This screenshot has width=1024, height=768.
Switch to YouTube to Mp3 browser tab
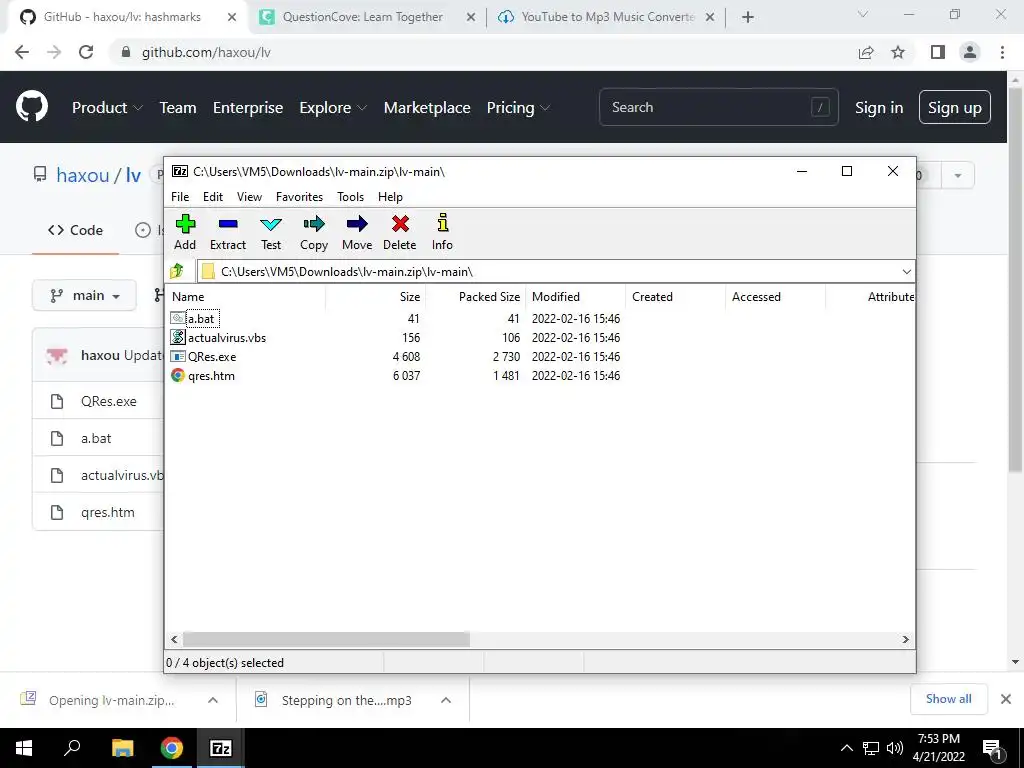607,17
